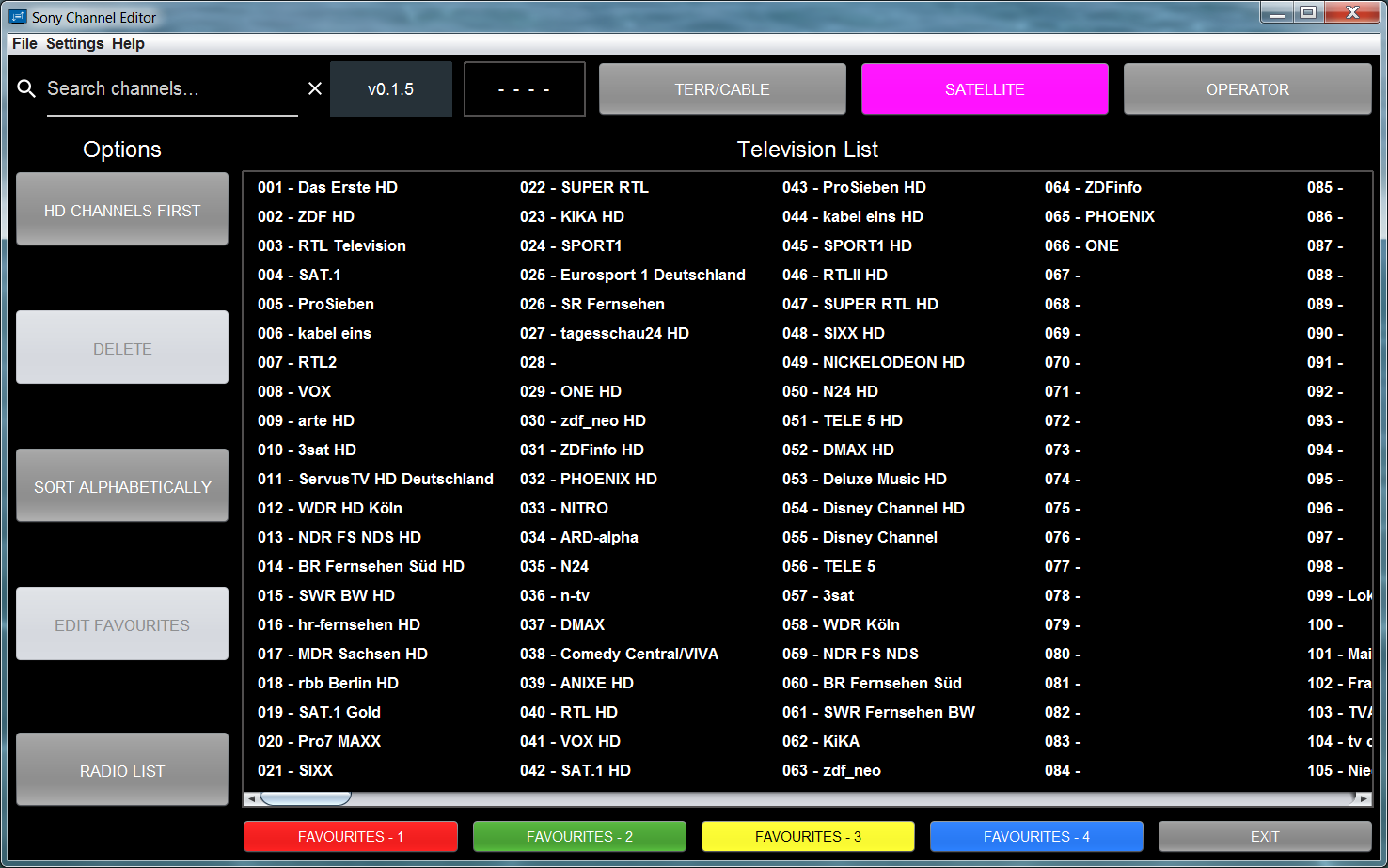The image size is (1388, 868).
Task: Click the v0.1.5 version box
Action: point(391,89)
